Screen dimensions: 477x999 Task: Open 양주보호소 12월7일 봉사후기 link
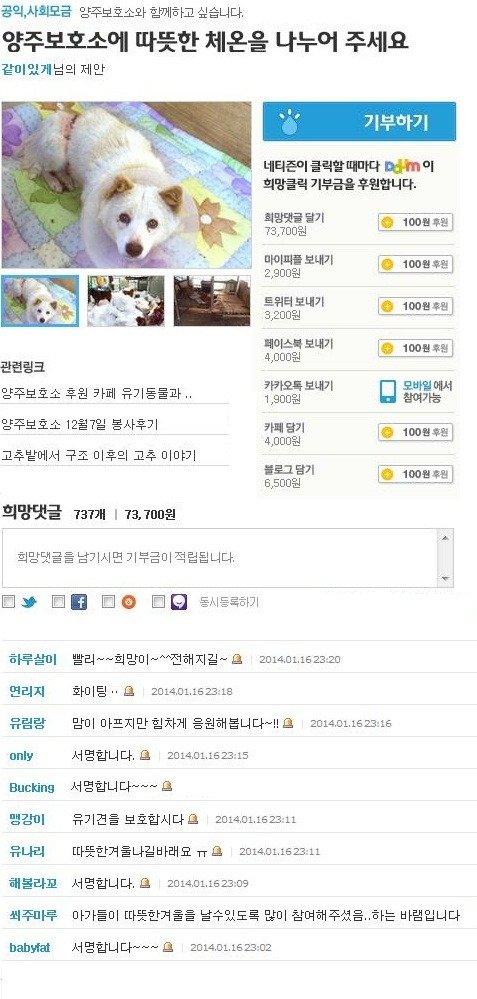click(80, 424)
